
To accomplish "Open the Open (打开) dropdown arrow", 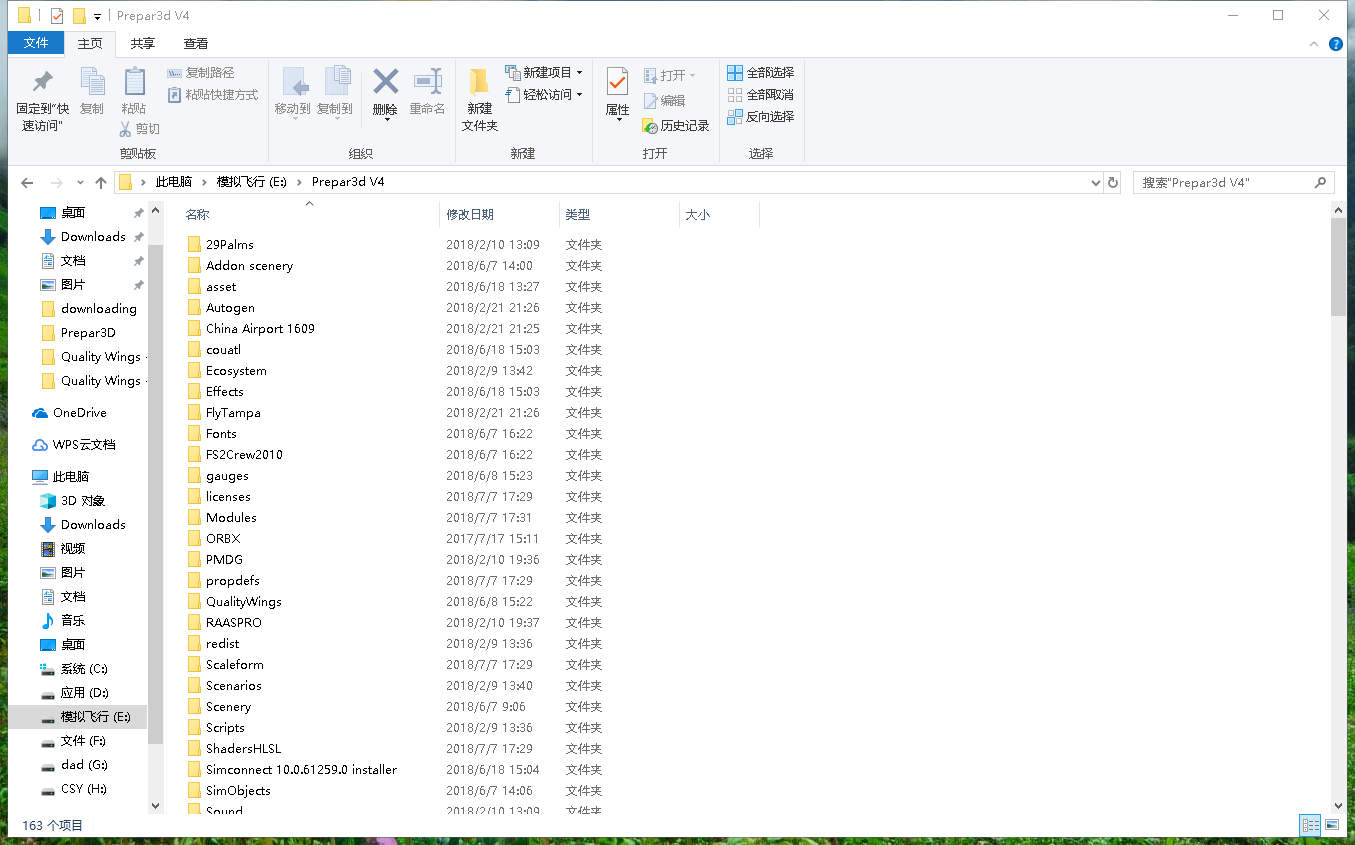I will tap(692, 76).
